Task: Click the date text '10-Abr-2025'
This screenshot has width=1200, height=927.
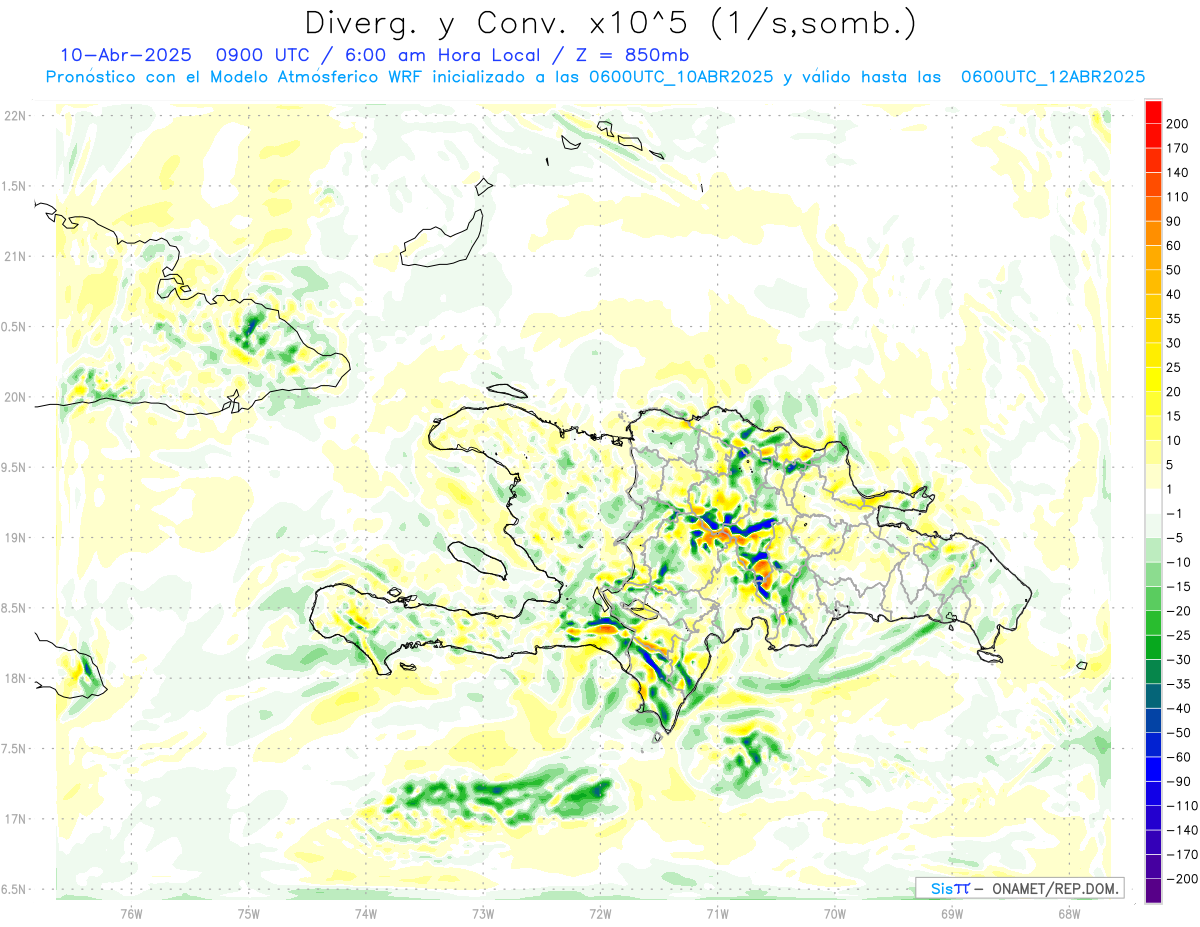Action: (x=125, y=55)
